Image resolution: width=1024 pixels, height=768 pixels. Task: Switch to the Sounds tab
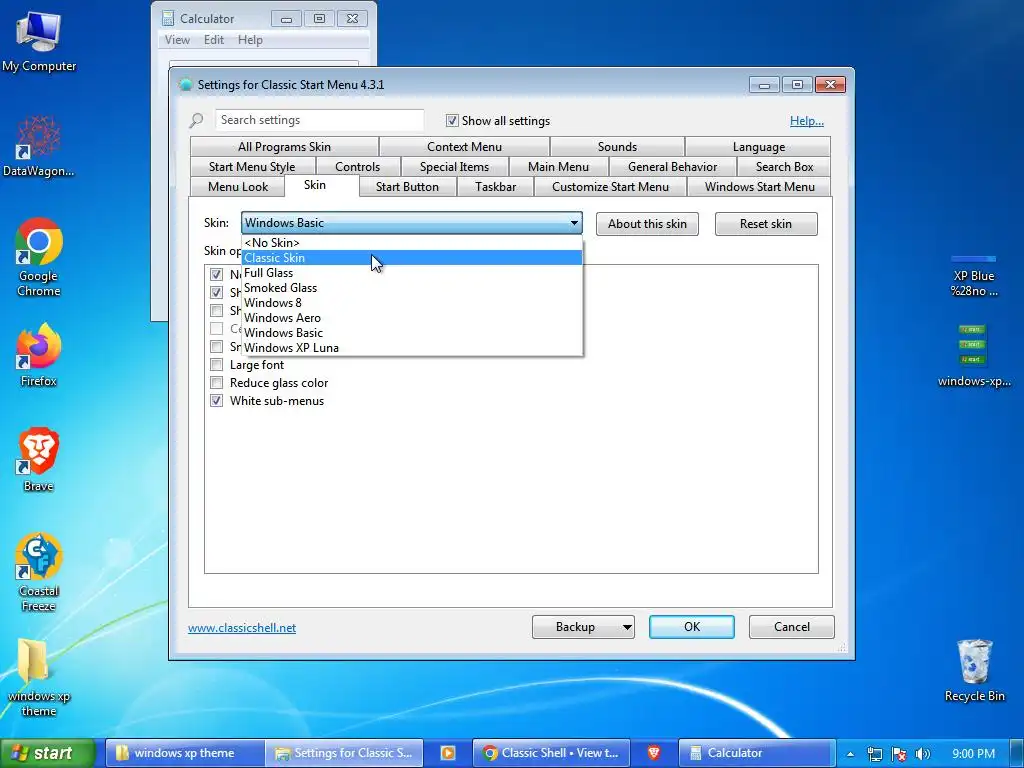(x=617, y=147)
